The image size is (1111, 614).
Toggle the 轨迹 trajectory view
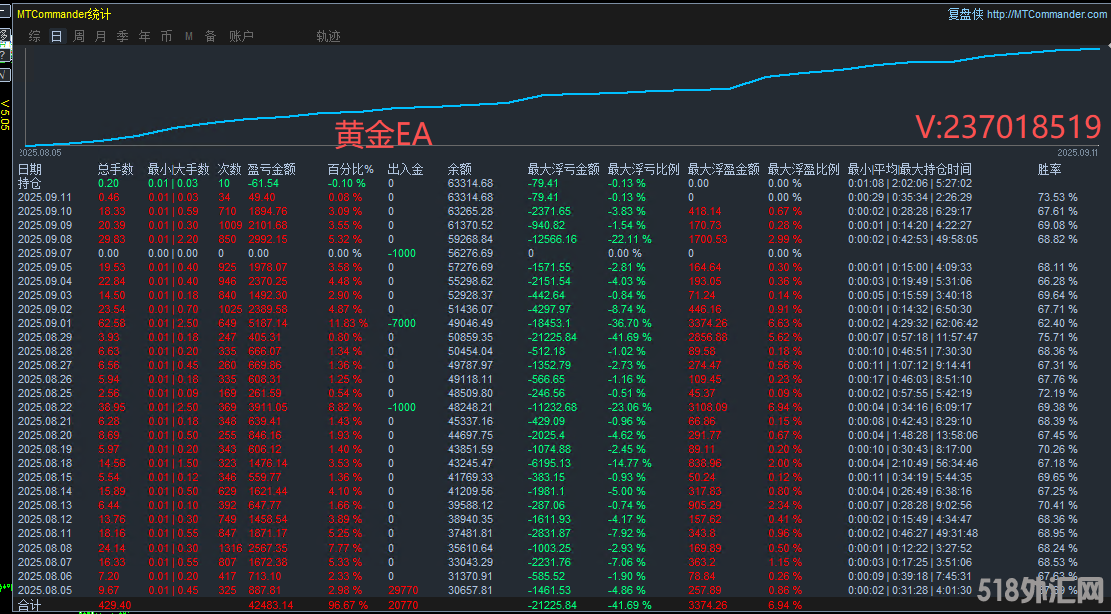[328, 36]
